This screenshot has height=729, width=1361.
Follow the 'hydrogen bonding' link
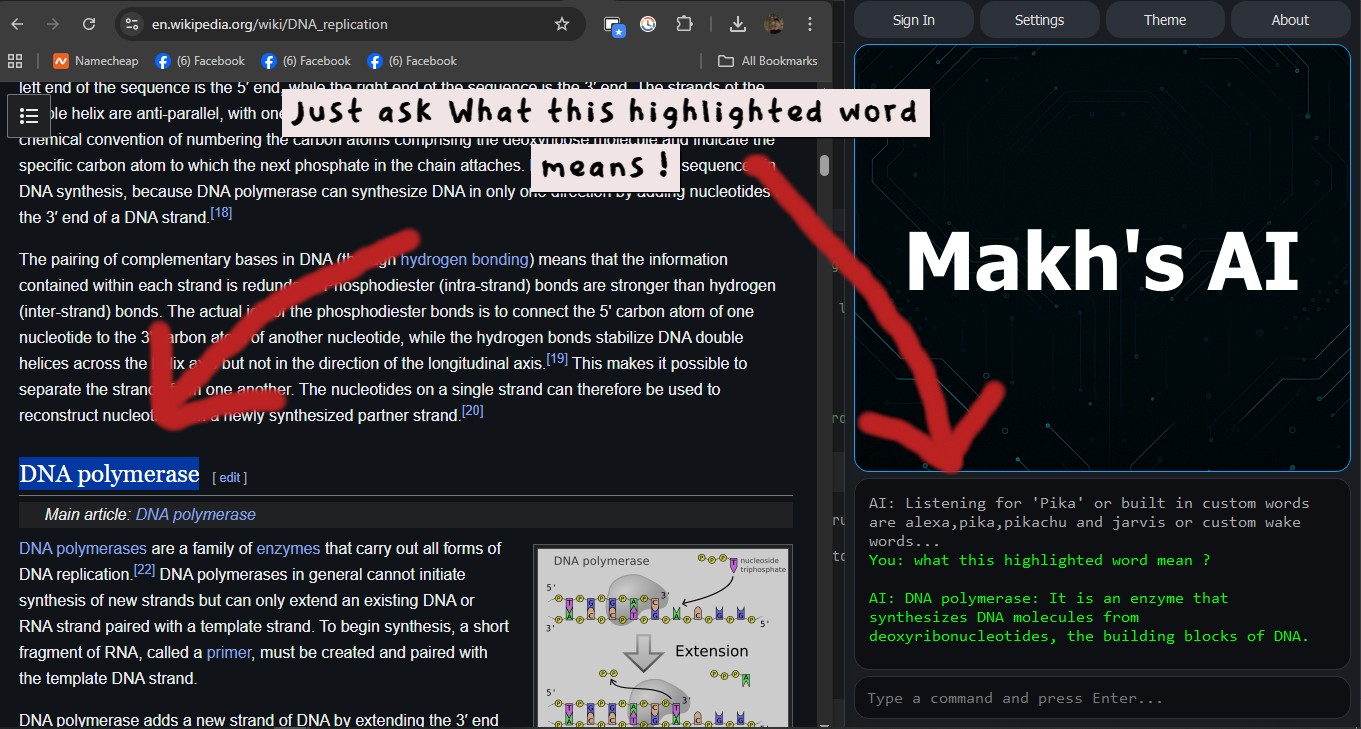click(464, 259)
